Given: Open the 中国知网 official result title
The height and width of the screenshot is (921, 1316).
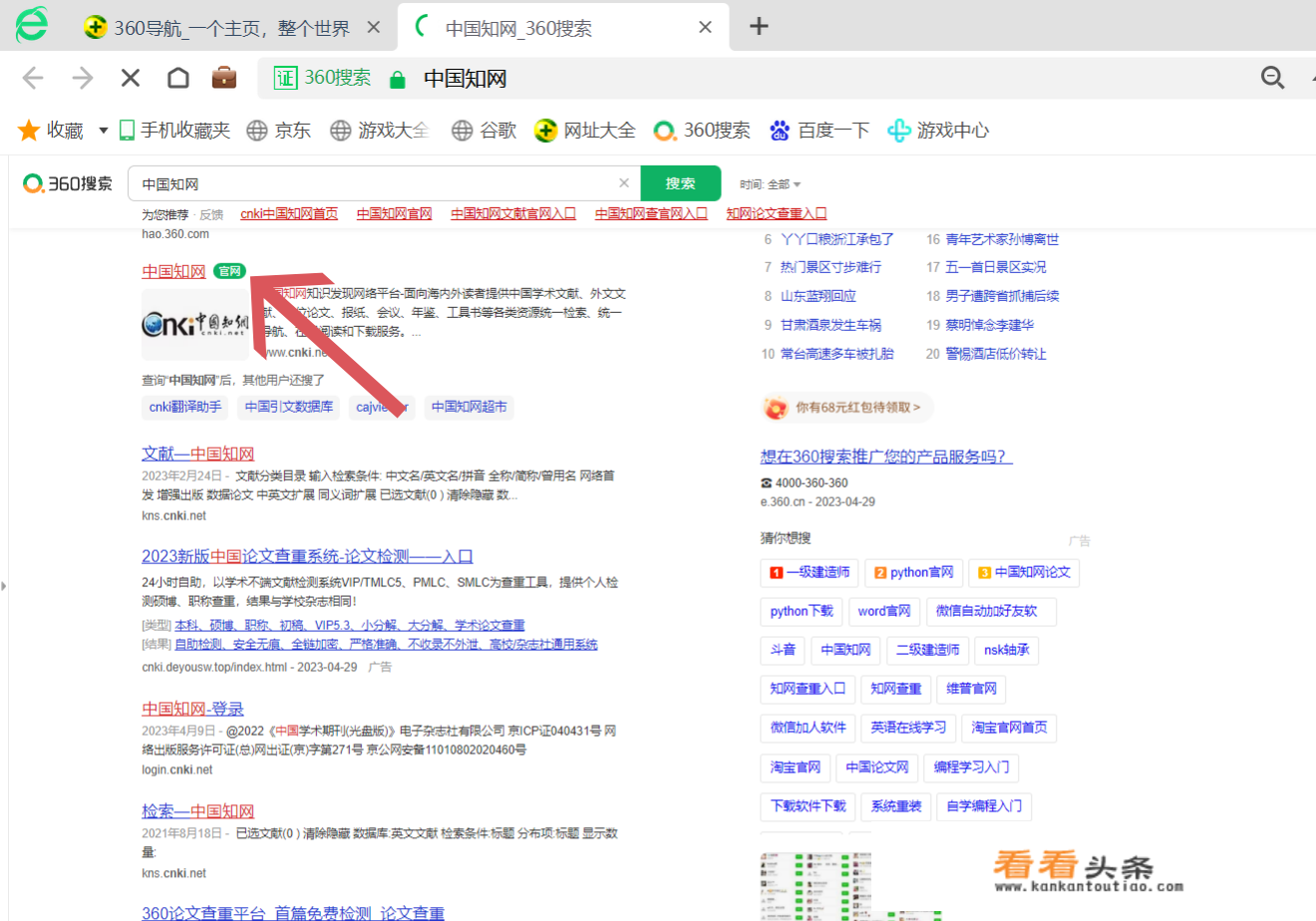Looking at the screenshot, I should [x=173, y=271].
